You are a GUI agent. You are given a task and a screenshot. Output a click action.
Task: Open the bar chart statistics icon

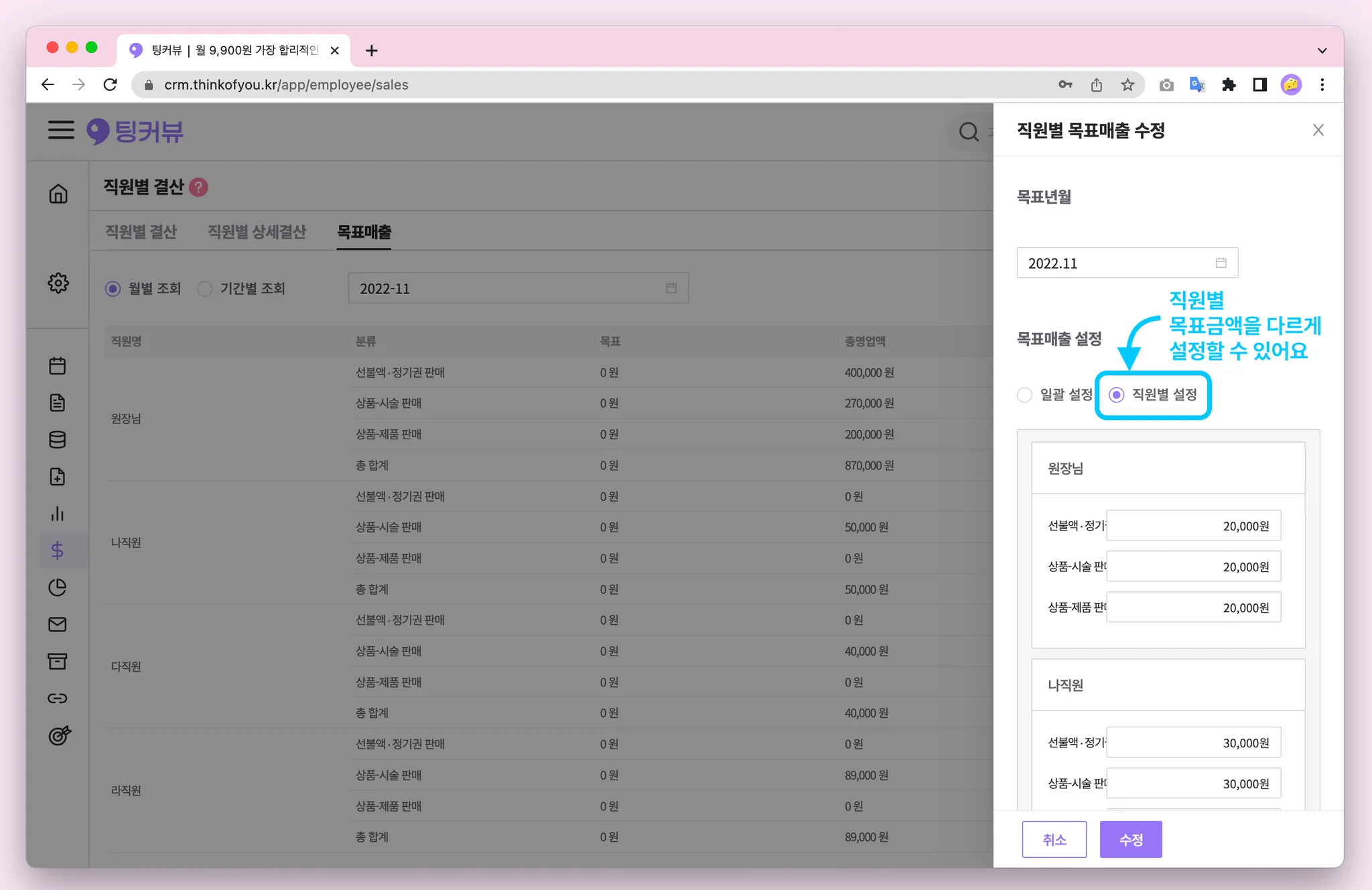pos(58,514)
